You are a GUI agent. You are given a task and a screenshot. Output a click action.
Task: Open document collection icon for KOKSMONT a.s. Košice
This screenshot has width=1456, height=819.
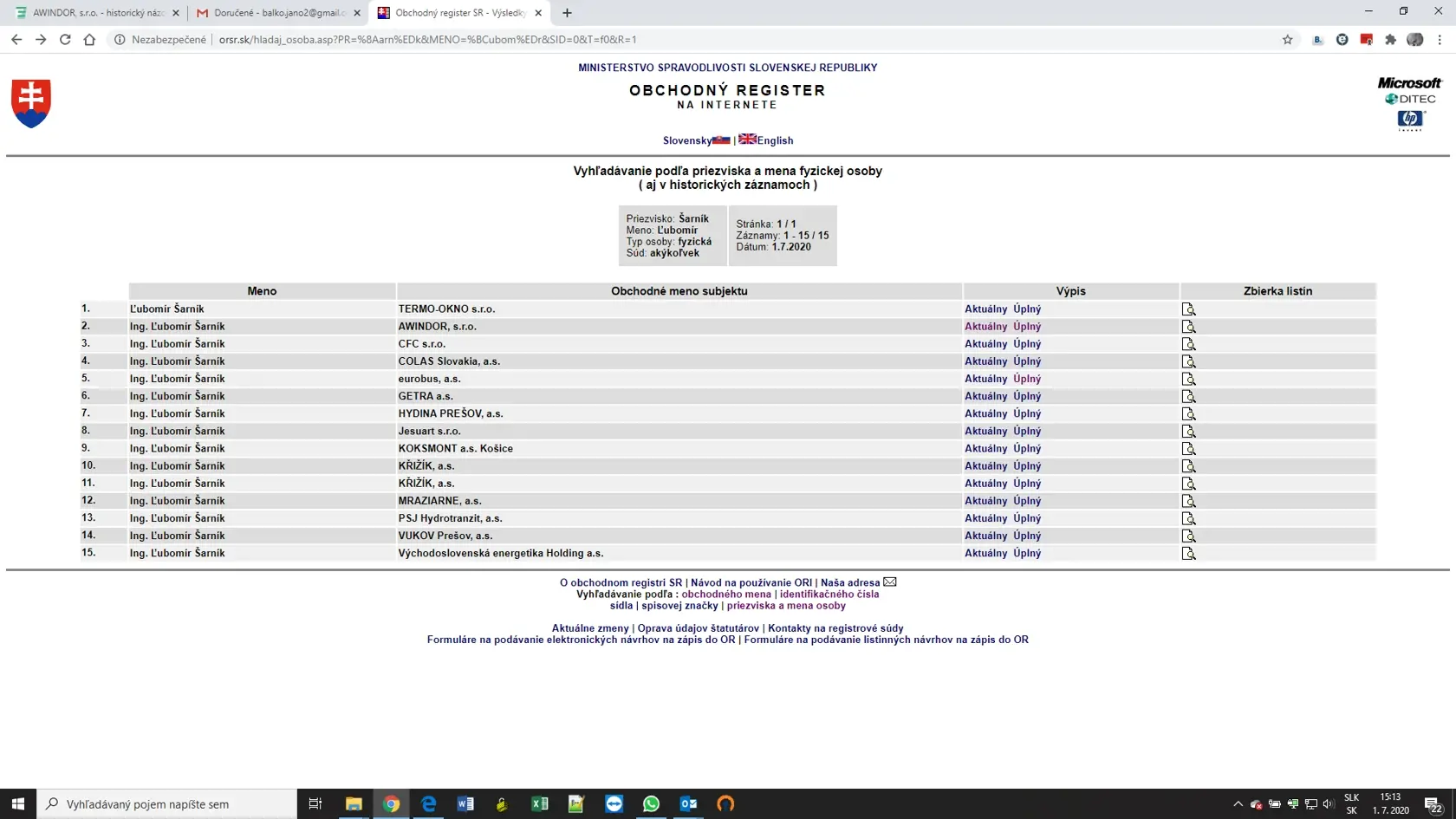pos(1188,449)
